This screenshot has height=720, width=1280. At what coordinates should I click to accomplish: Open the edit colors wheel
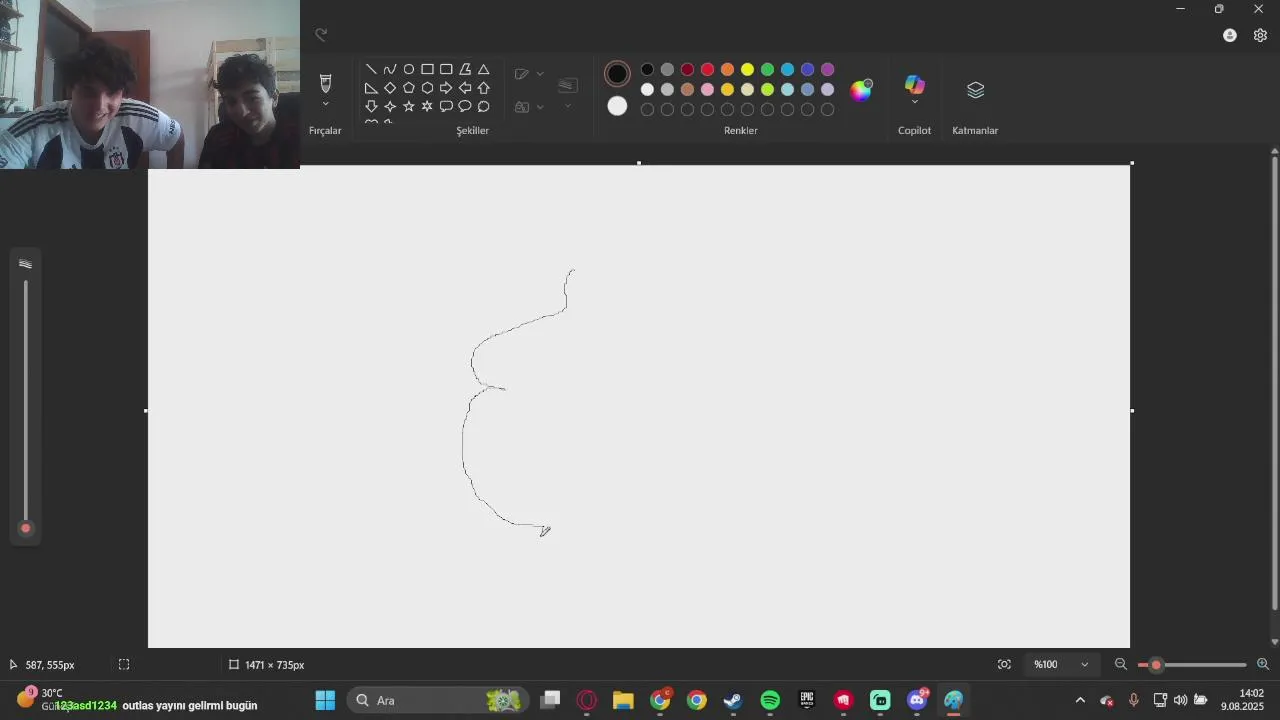tap(861, 90)
